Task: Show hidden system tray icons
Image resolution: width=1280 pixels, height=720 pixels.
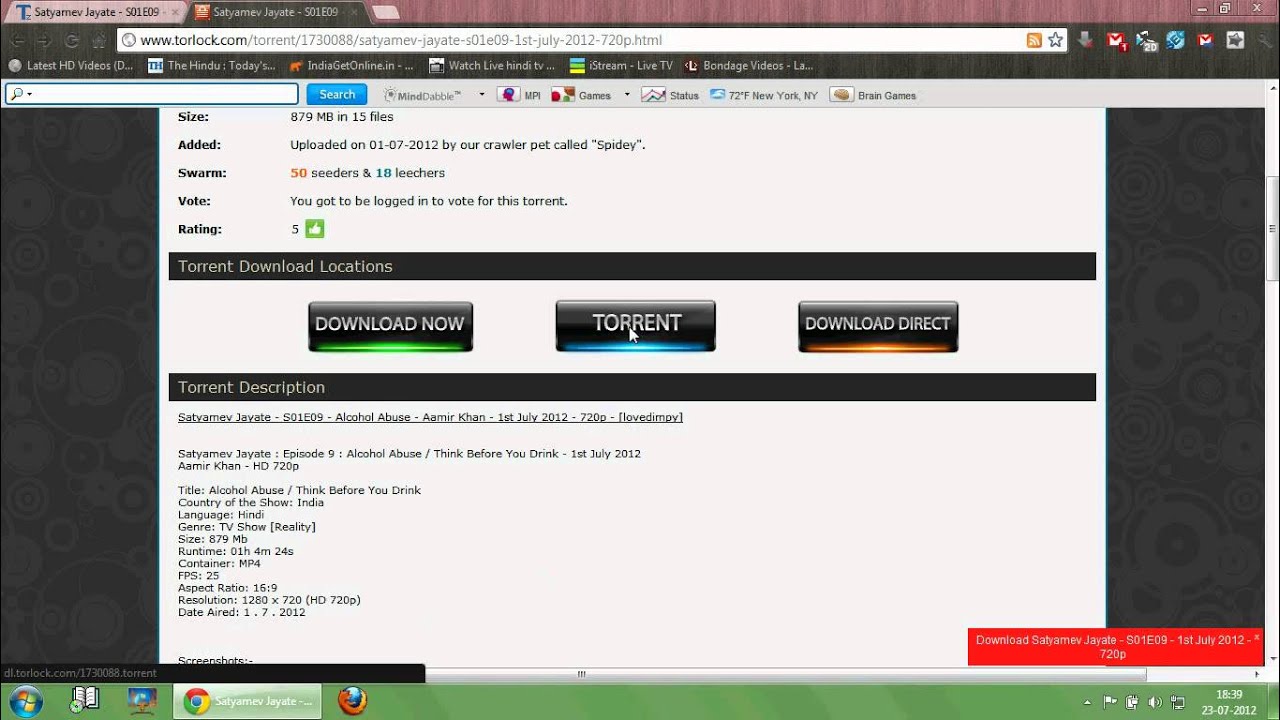Action: click(x=1087, y=702)
